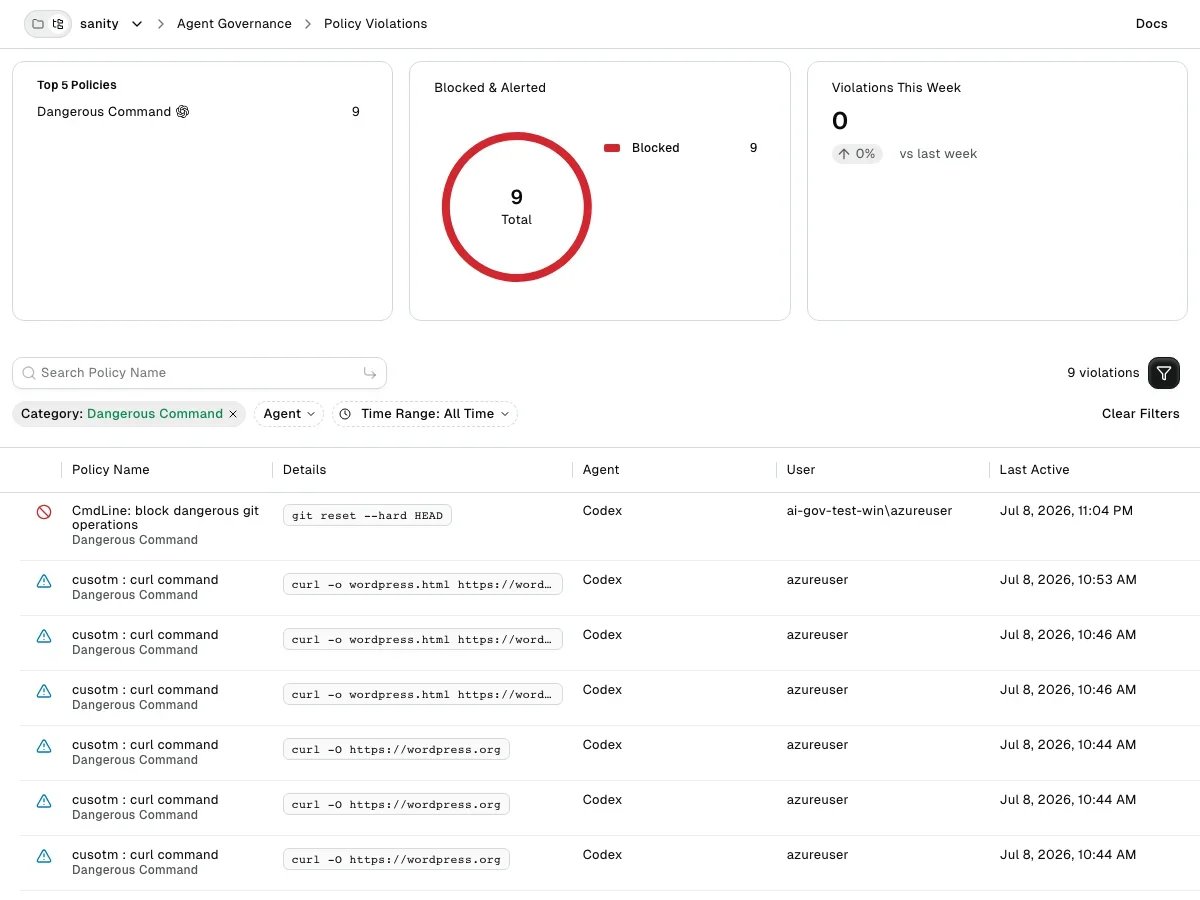Viewport: 1200px width, 900px height.
Task: Click the tree icon next to the folder
Action: (x=58, y=24)
